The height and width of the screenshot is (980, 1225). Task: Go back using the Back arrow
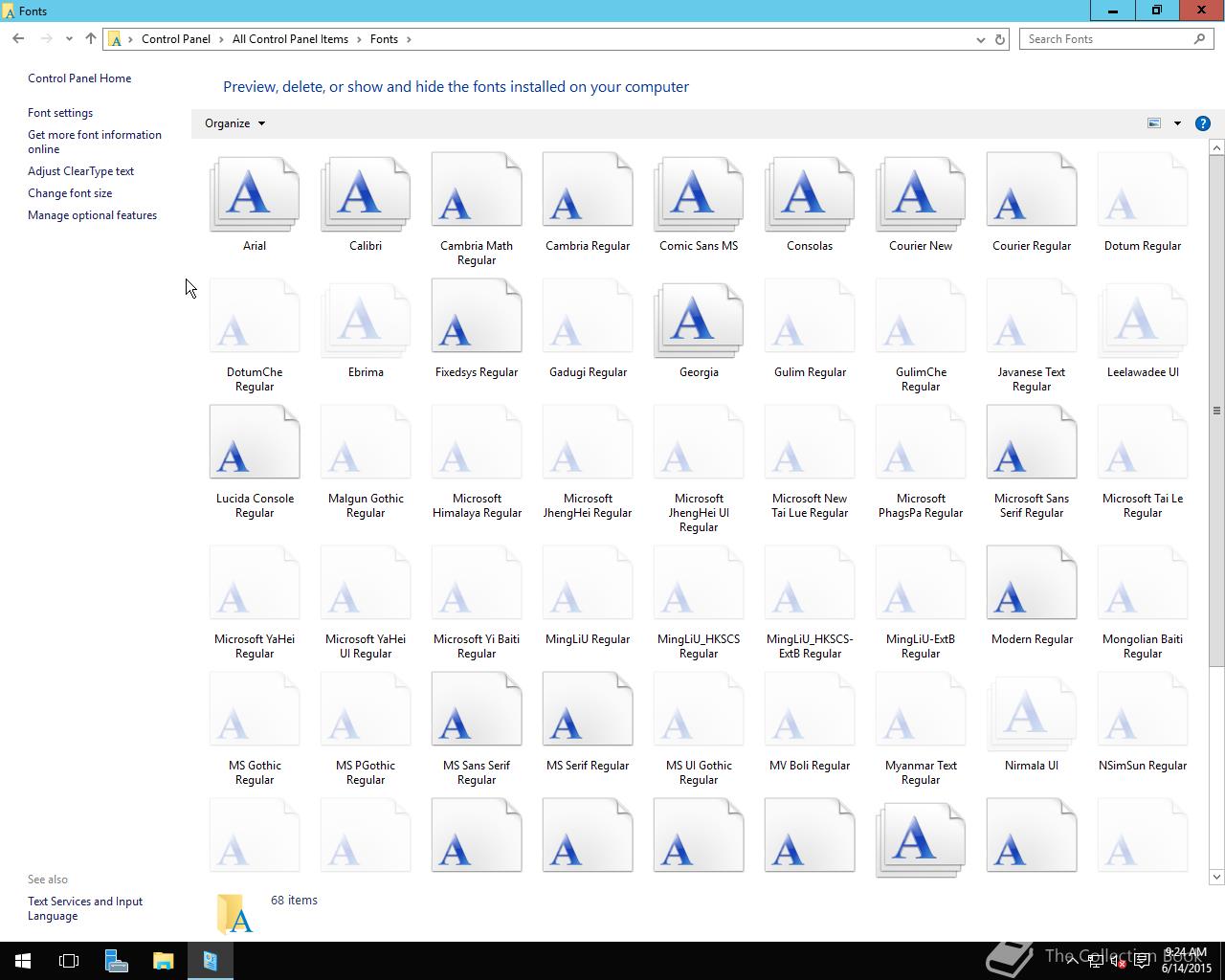tap(18, 39)
